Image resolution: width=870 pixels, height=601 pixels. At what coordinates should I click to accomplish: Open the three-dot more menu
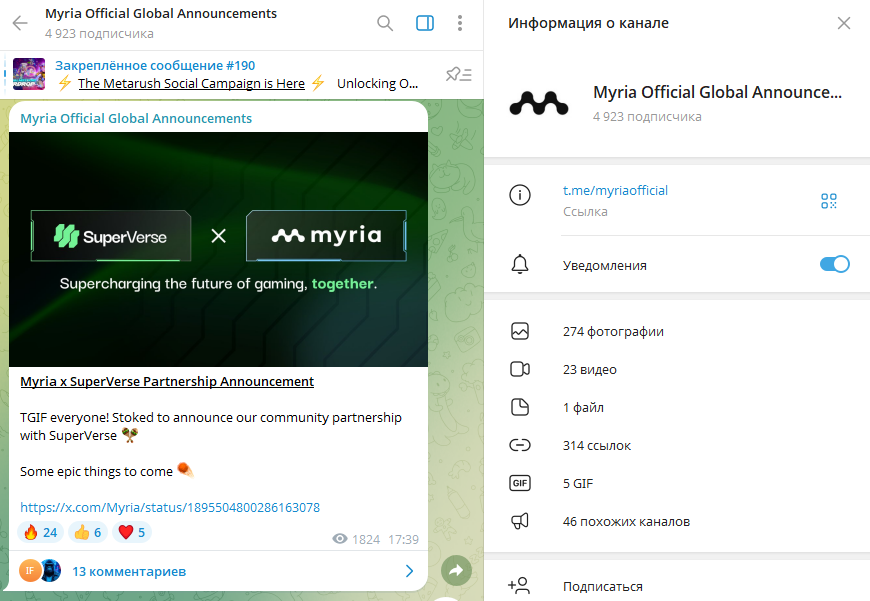point(459,23)
